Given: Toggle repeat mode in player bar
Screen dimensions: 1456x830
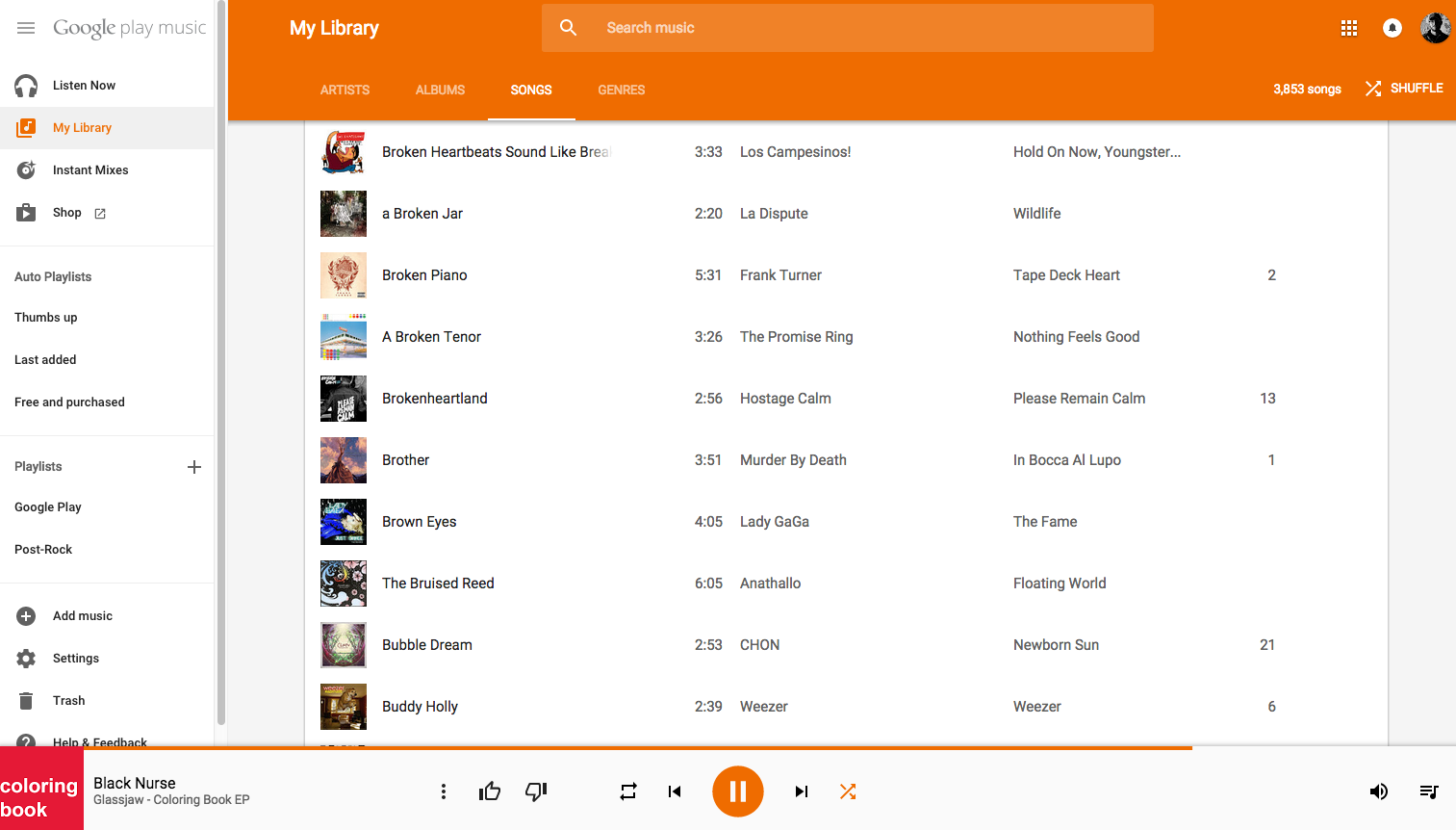Looking at the screenshot, I should (x=628, y=791).
